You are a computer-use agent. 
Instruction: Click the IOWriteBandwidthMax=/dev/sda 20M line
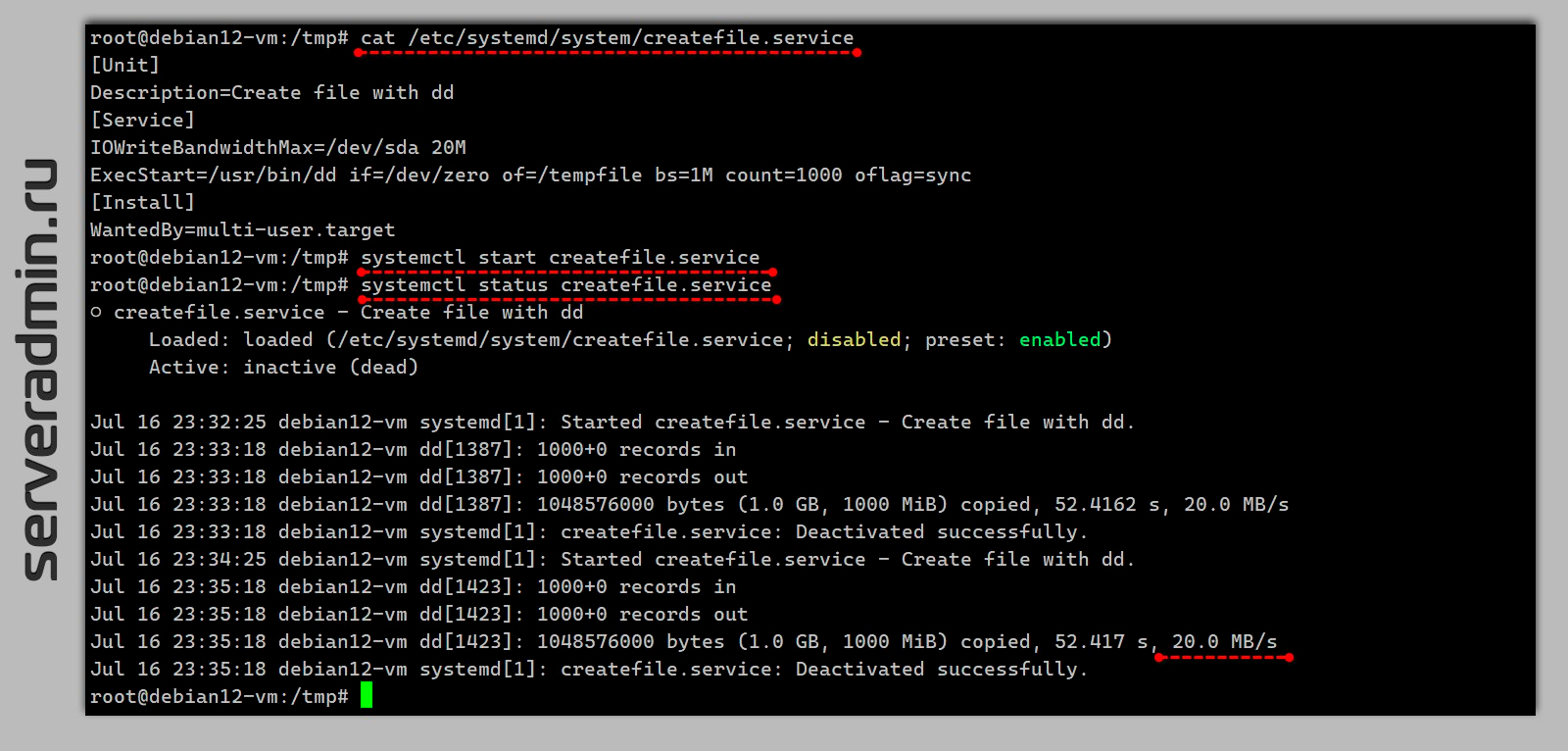278,148
